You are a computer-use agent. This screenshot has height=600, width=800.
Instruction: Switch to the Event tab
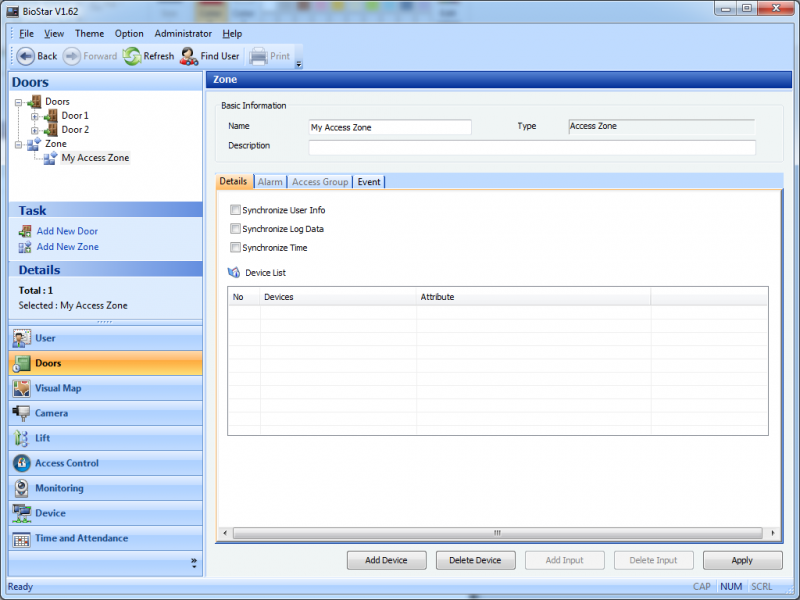[368, 182]
